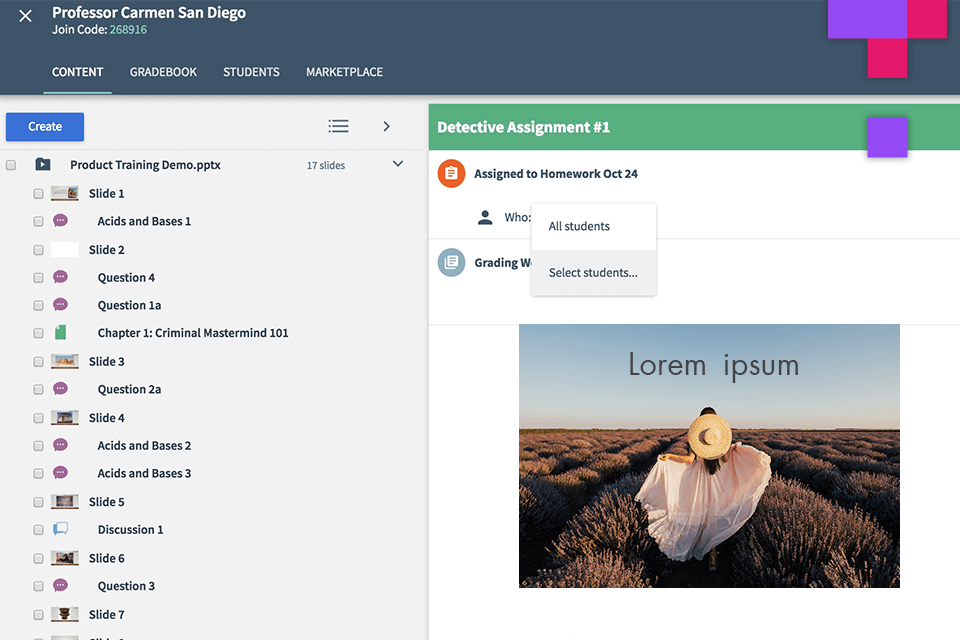
Task: Click the join code 268916
Action: [x=128, y=30]
